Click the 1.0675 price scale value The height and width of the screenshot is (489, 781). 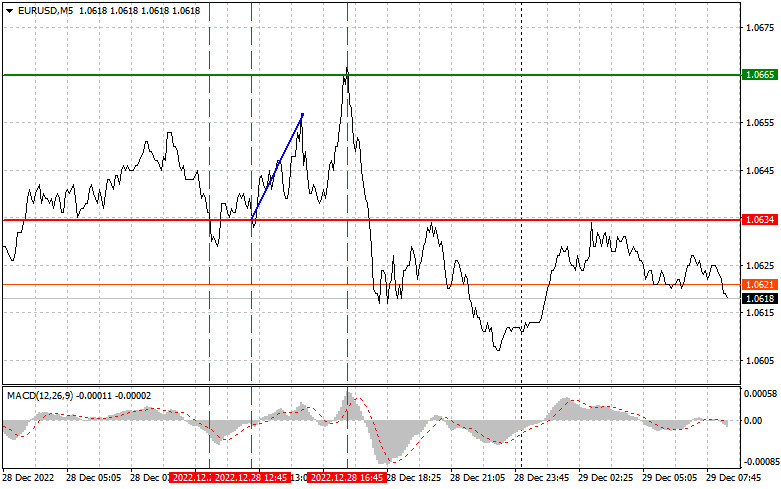pos(760,27)
